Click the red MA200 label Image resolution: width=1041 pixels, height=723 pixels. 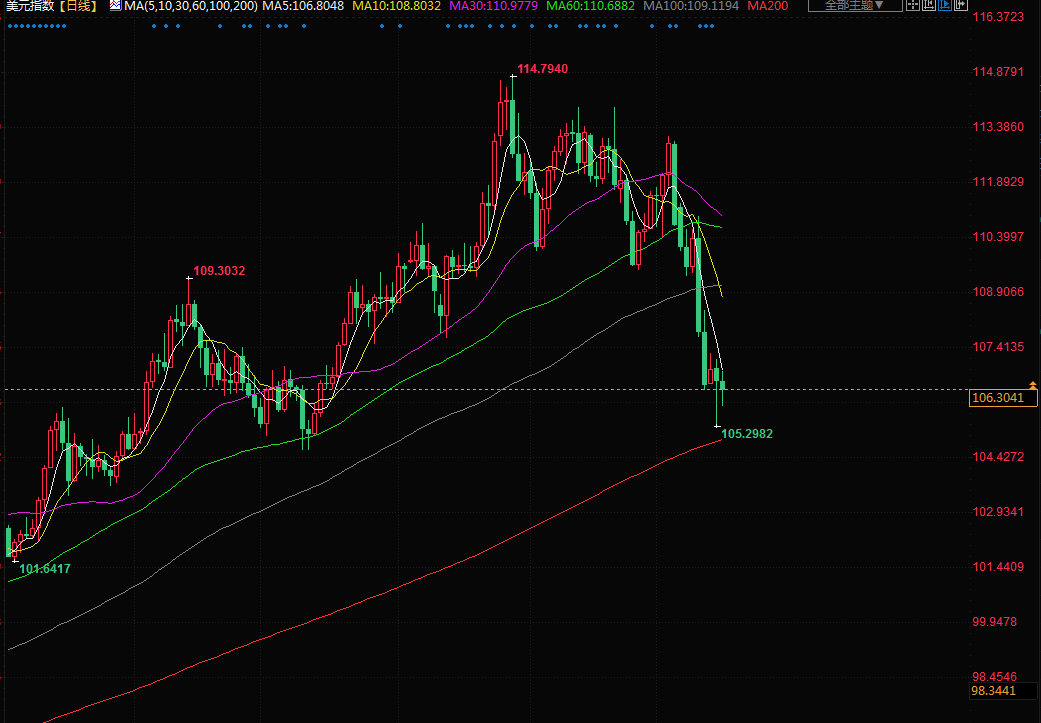[767, 6]
